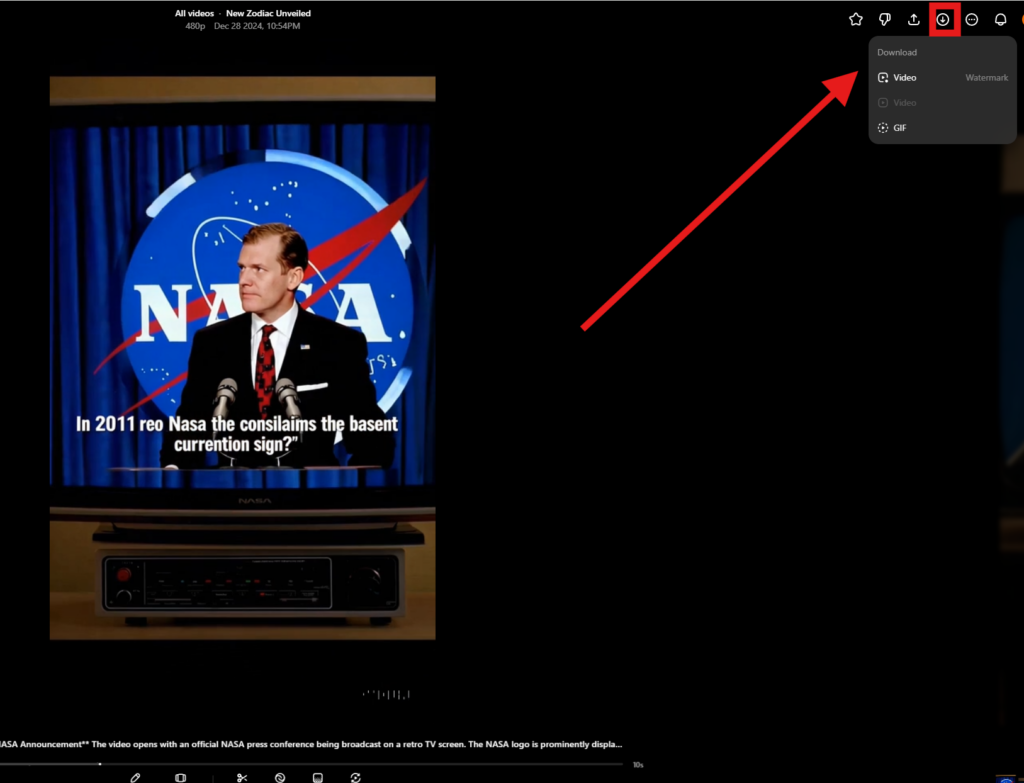Click the loop icon in bottom toolbar

(355, 777)
